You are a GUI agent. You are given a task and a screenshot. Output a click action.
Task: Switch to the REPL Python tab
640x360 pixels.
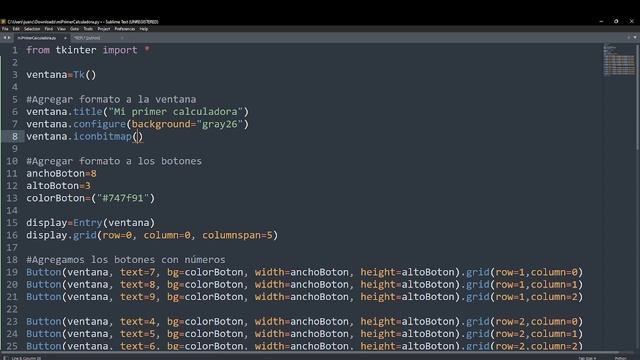(x=87, y=38)
